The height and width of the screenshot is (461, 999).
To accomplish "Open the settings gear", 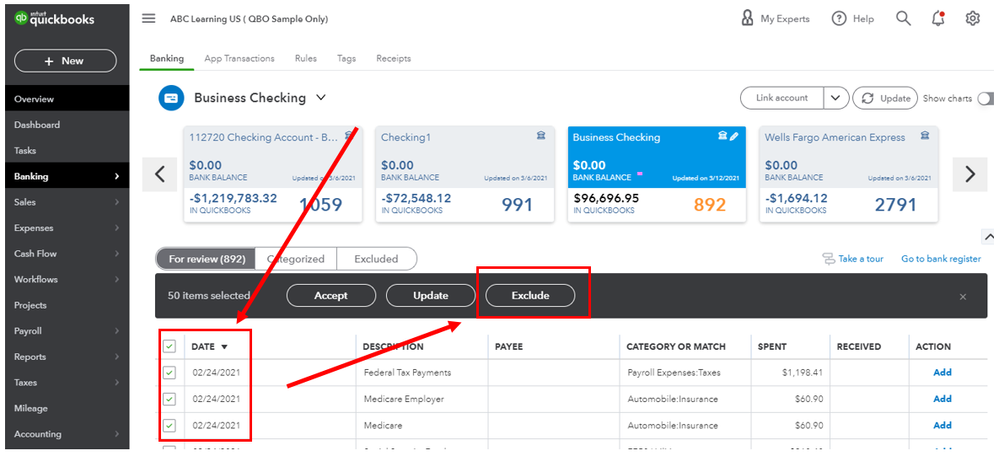I will tap(972, 18).
